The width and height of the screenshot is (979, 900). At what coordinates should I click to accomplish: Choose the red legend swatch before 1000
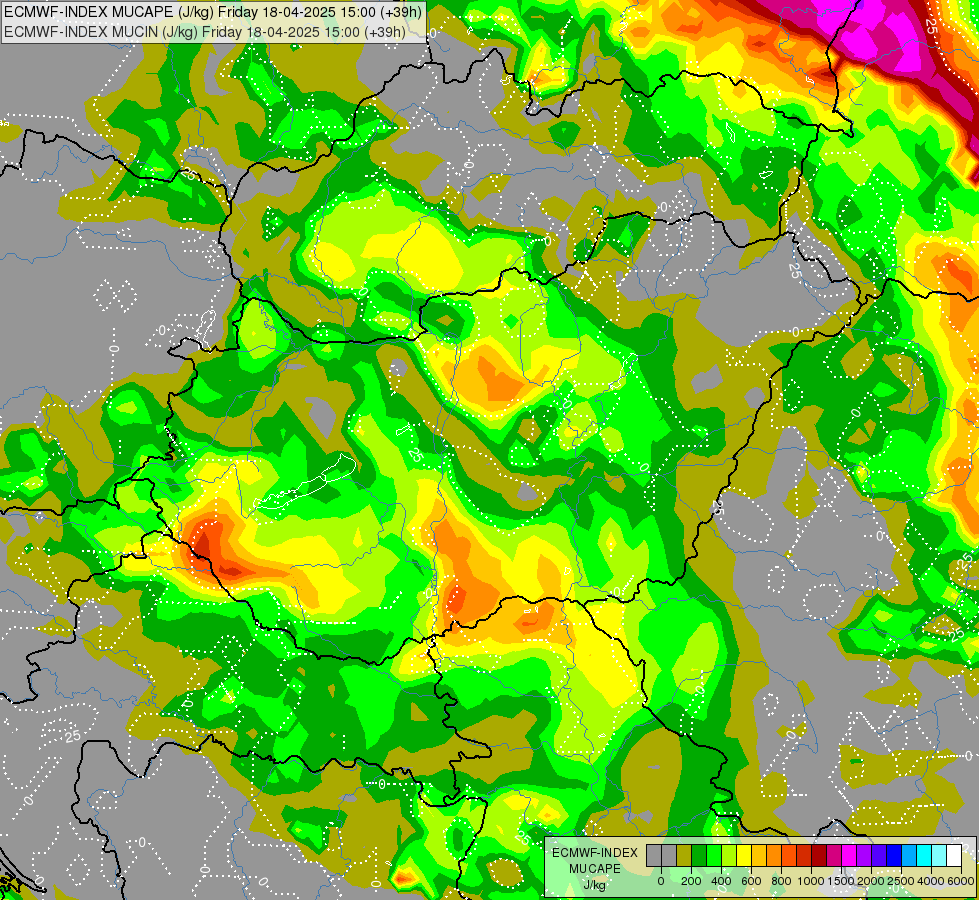click(x=804, y=856)
